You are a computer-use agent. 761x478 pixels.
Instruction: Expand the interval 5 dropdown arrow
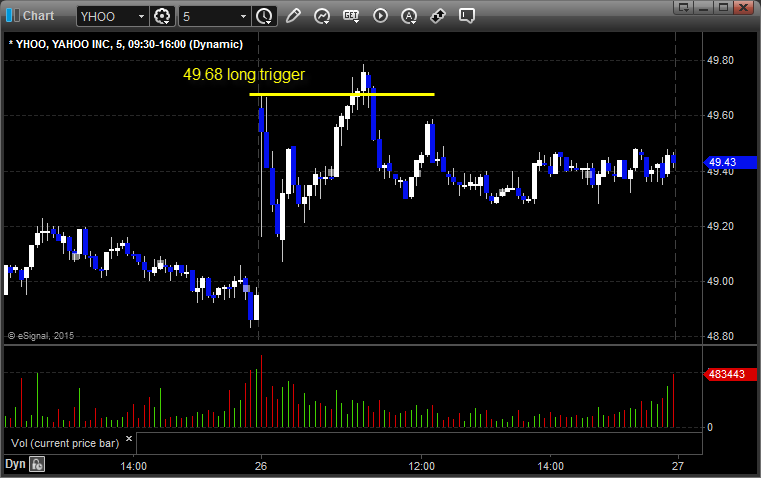(x=244, y=16)
